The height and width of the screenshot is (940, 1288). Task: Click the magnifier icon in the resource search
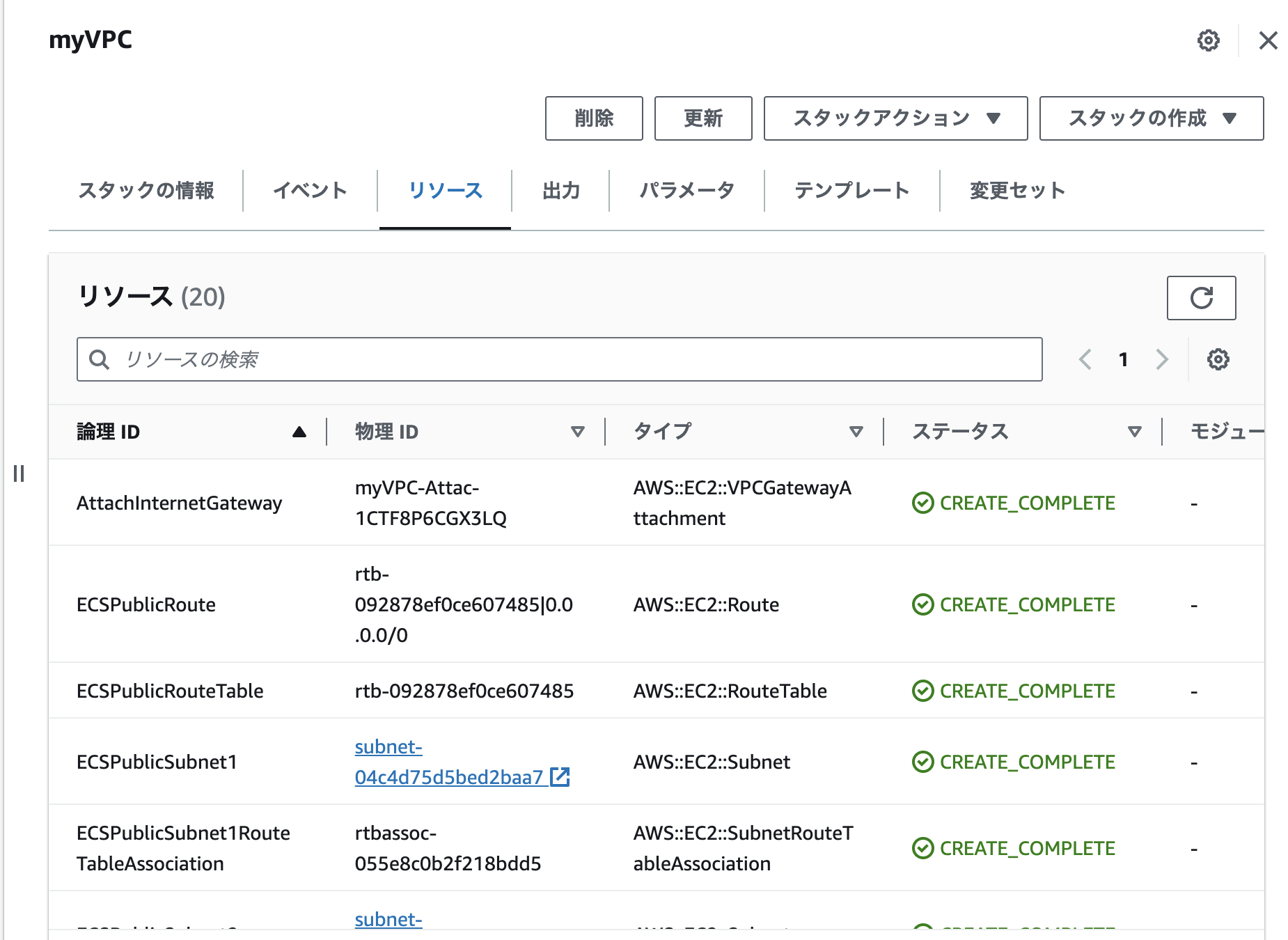[x=99, y=359]
